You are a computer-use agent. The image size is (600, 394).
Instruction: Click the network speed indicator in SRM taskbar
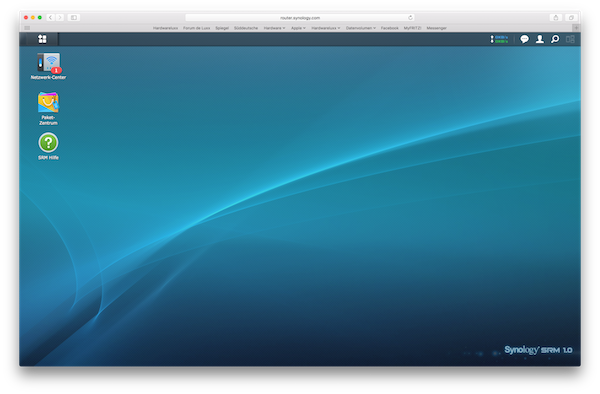click(499, 39)
